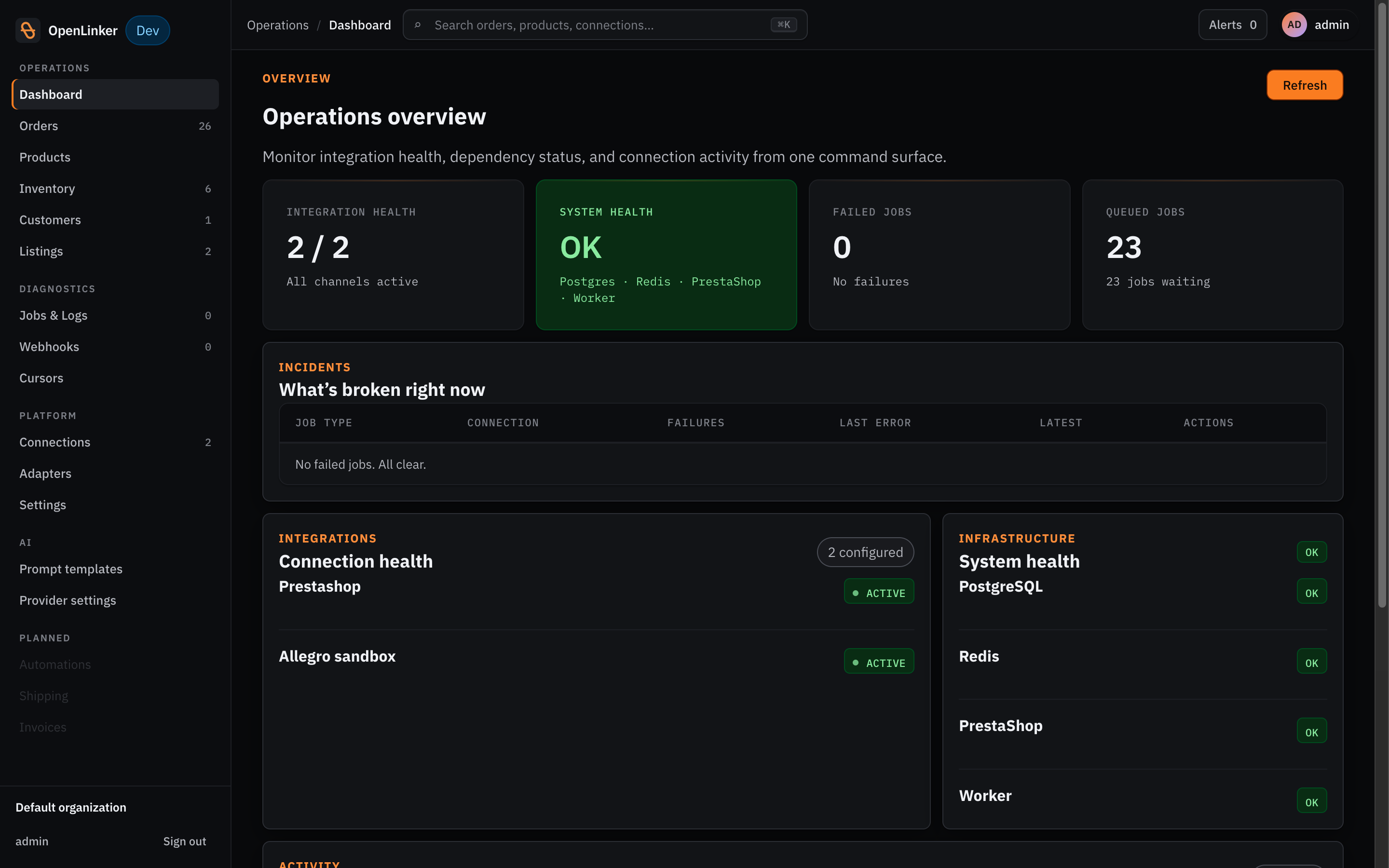This screenshot has width=1389, height=868.
Task: Click the Allegro sandbox connection name
Action: (337, 656)
